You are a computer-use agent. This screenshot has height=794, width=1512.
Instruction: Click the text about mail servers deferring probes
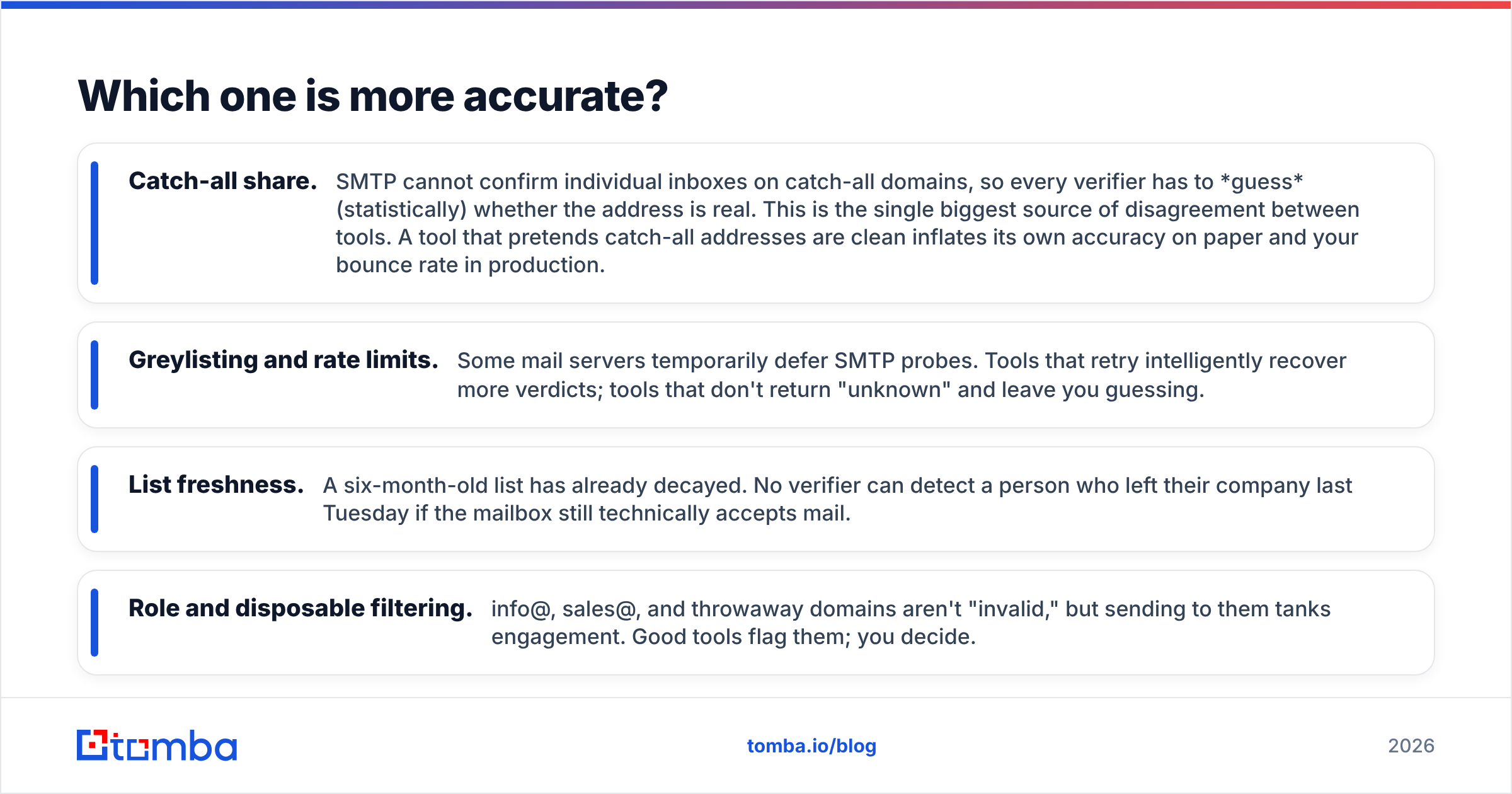tap(902, 375)
